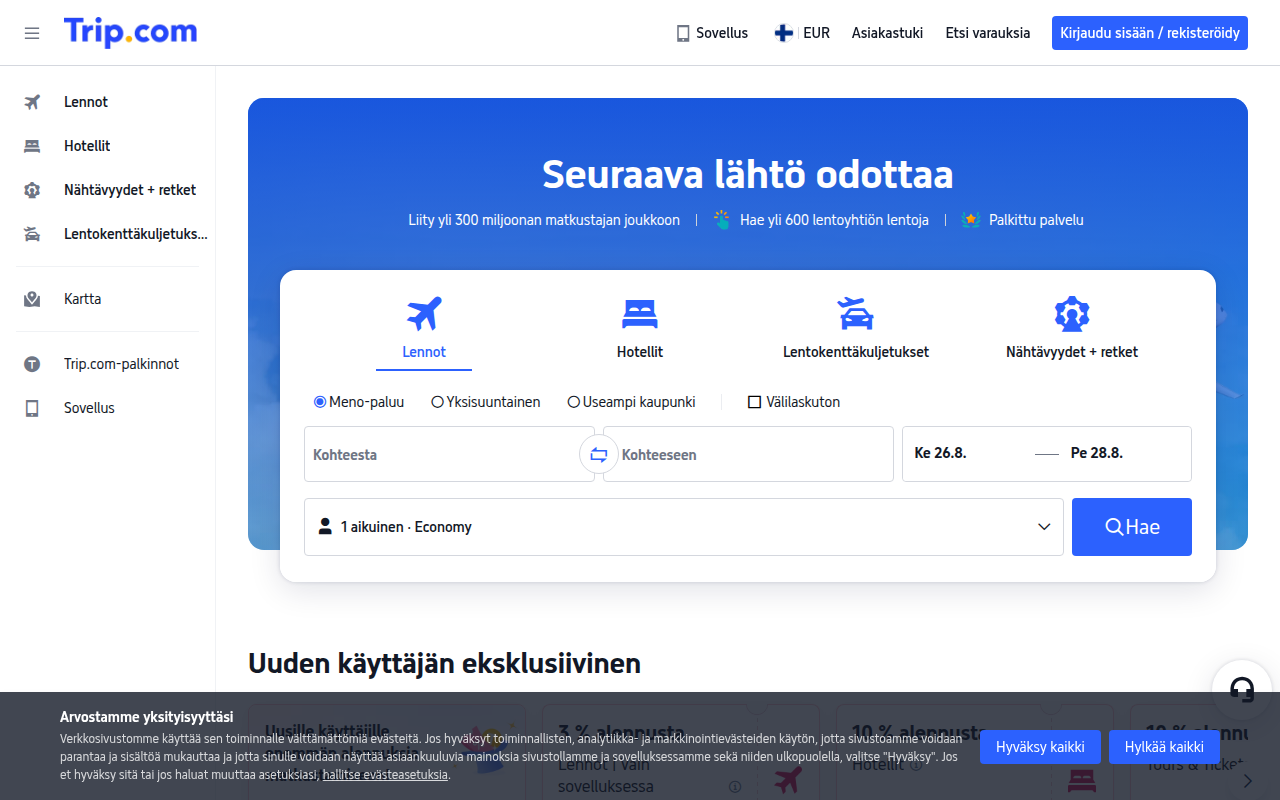Viewport: 1280px width, 800px height.
Task: Reject cookies with Hylkää kaikki
Action: 1164,747
